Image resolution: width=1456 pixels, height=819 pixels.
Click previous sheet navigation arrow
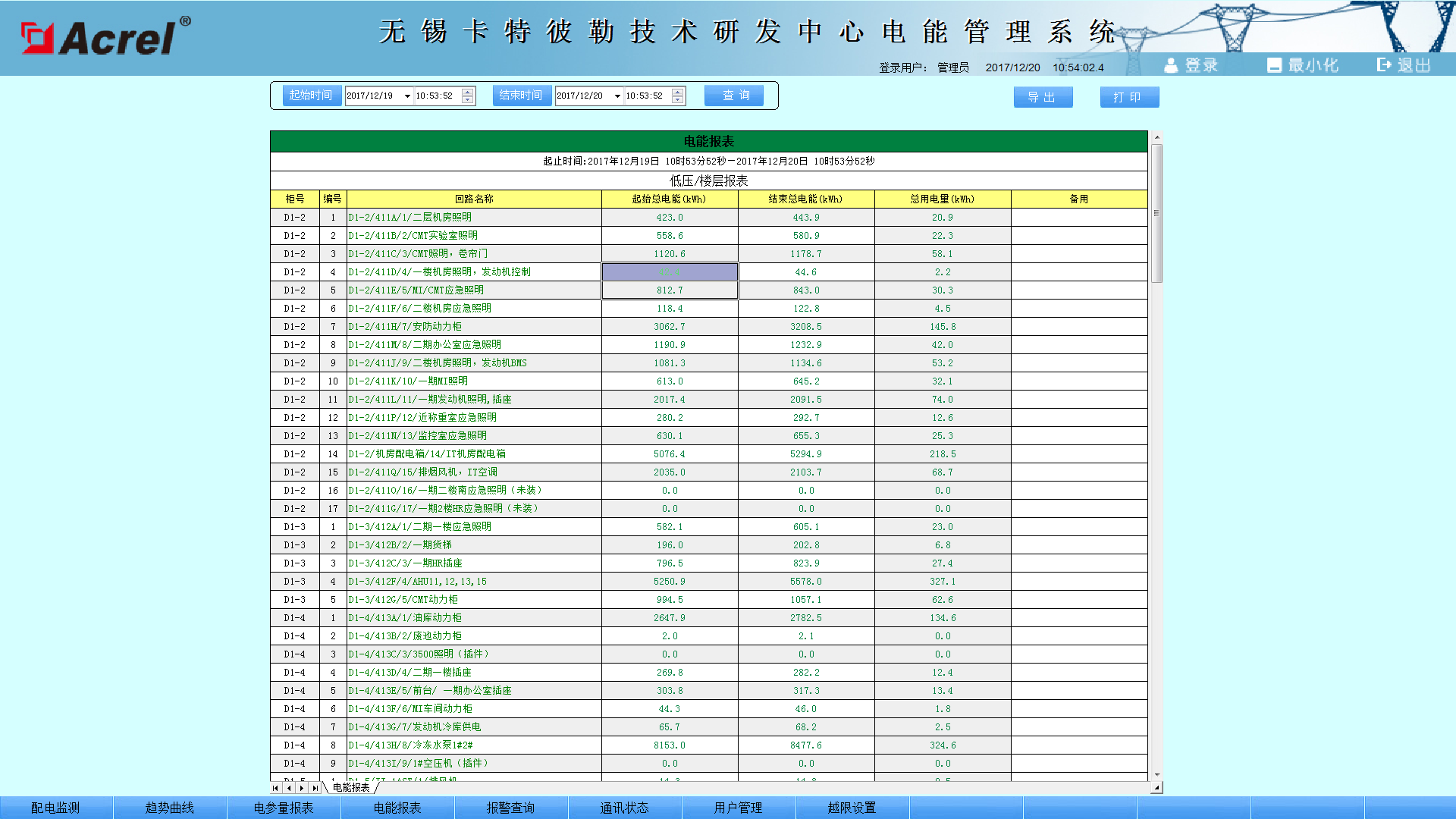289,788
